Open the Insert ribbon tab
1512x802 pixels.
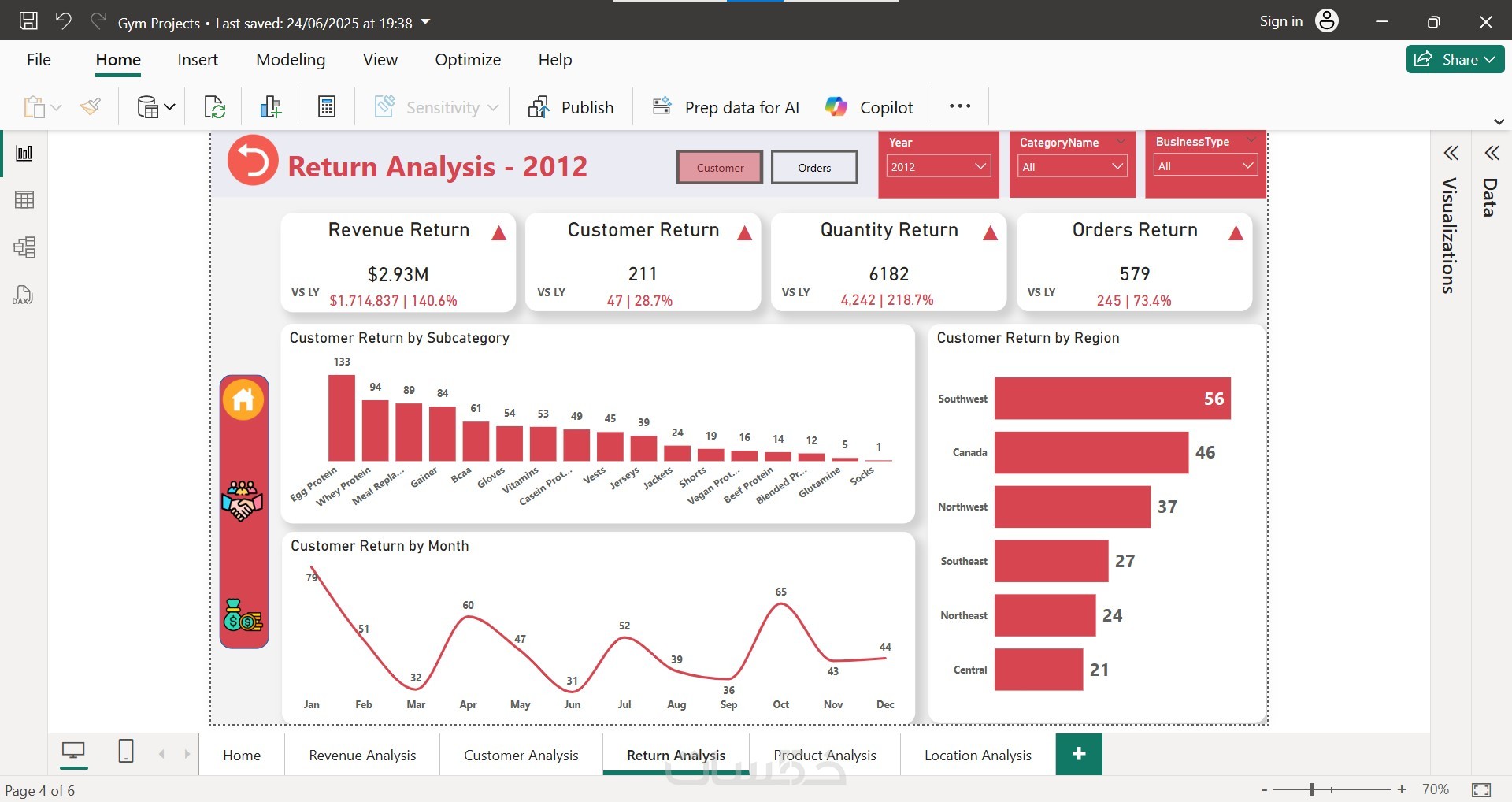[198, 60]
